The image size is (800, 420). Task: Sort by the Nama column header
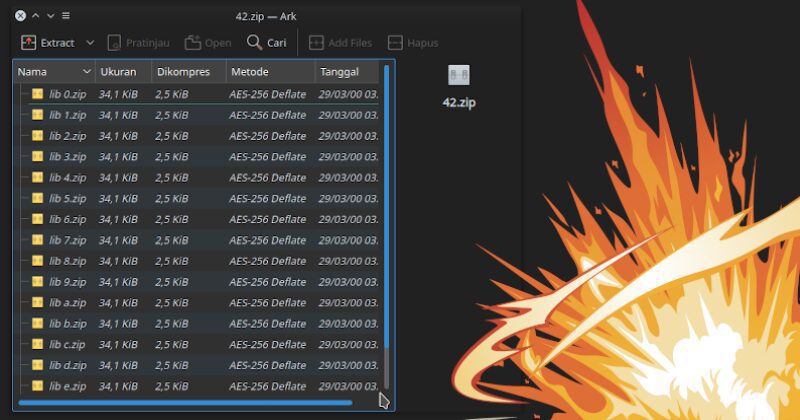(54, 72)
